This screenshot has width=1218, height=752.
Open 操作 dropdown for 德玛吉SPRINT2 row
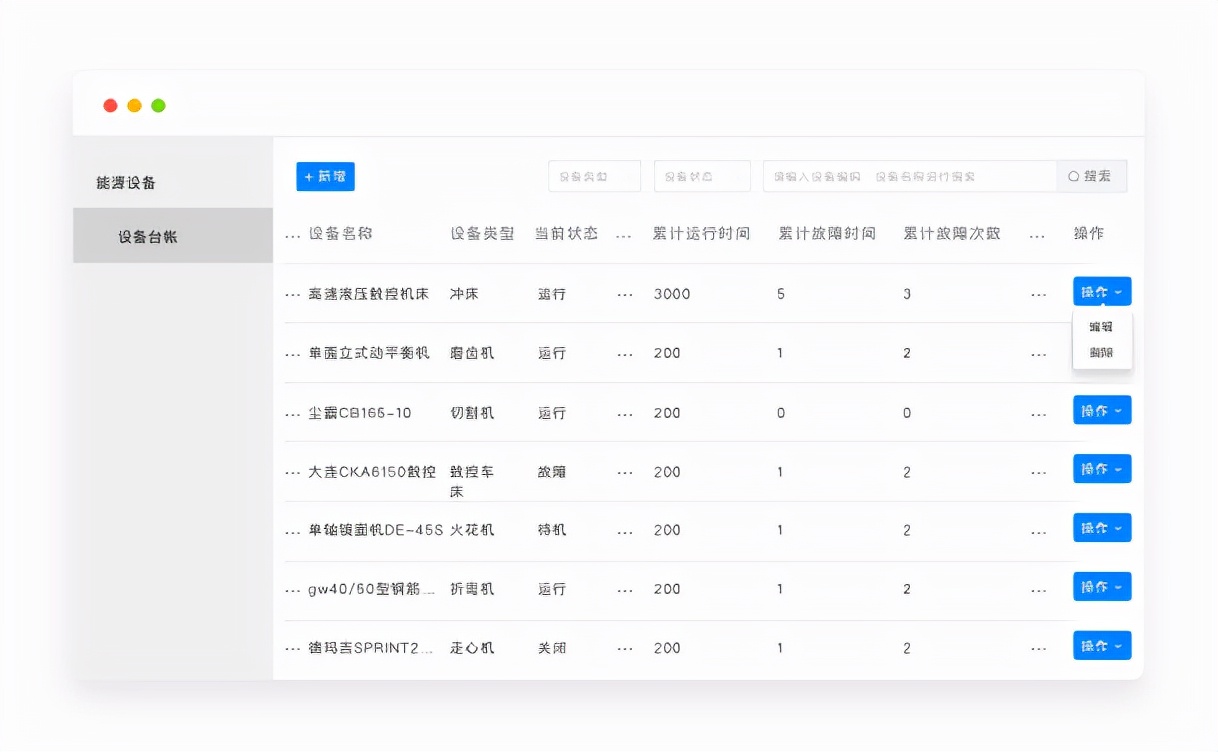(x=1102, y=646)
